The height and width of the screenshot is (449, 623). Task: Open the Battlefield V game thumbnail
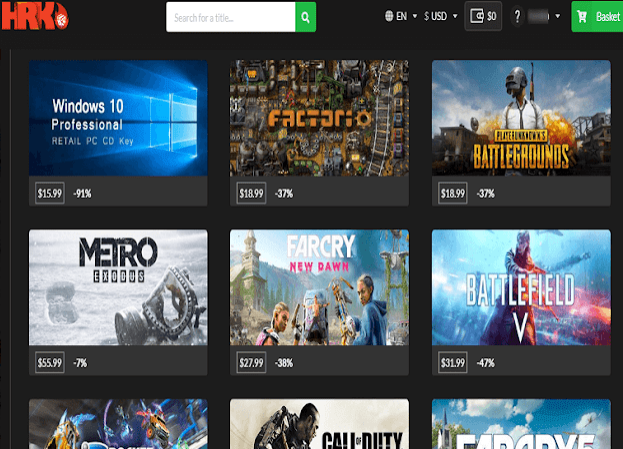point(520,289)
